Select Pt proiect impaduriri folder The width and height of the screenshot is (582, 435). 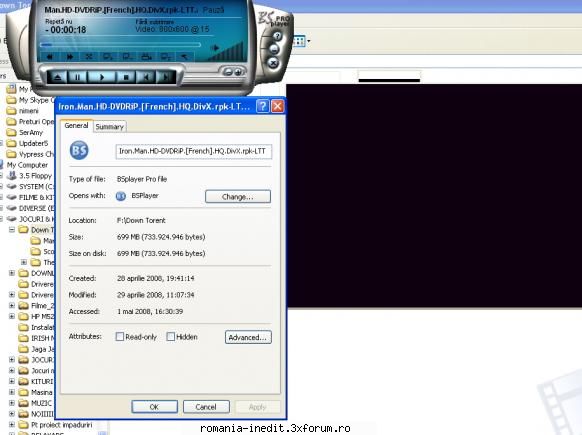56,425
